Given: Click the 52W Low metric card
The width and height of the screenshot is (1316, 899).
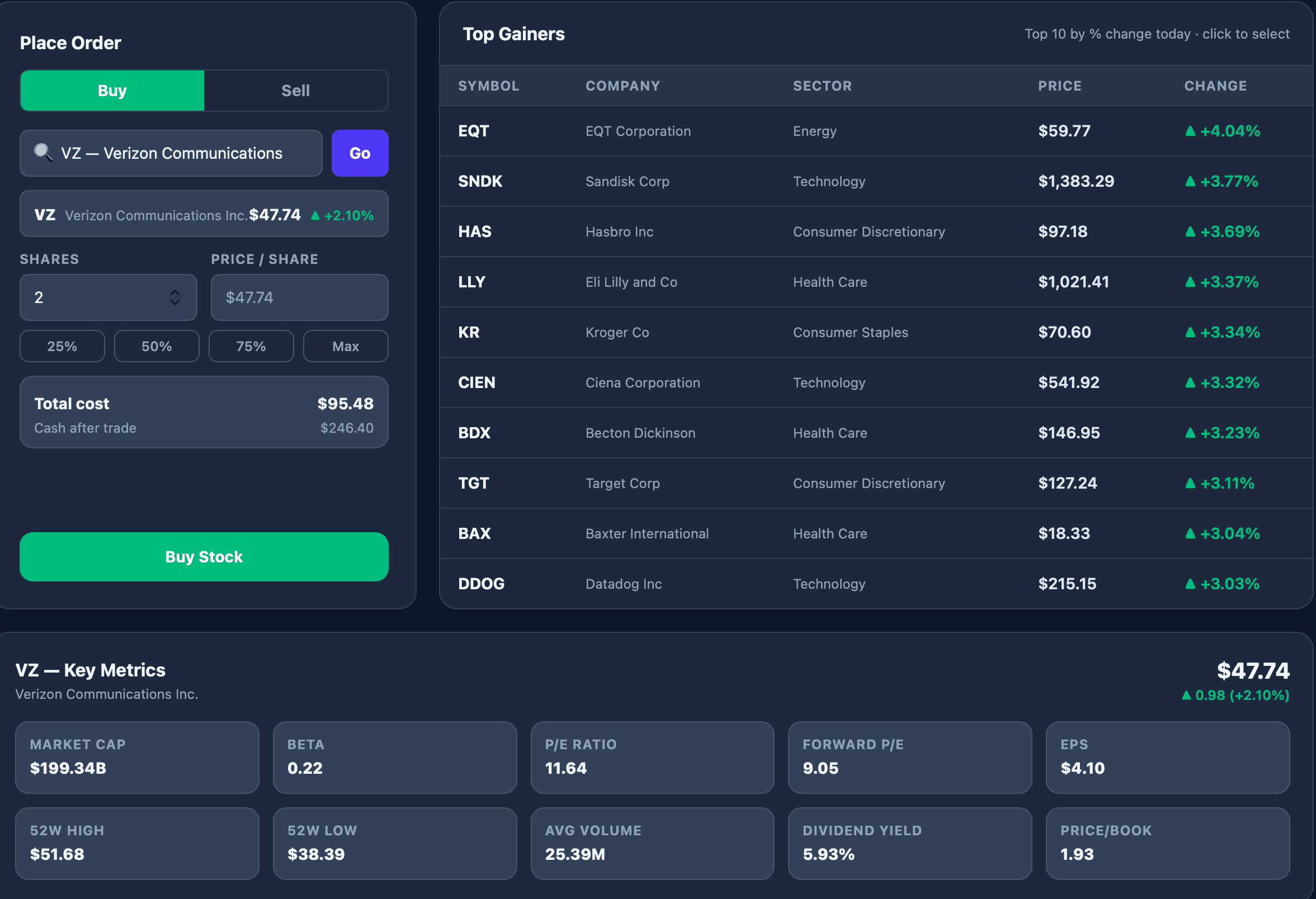Looking at the screenshot, I should [x=395, y=844].
